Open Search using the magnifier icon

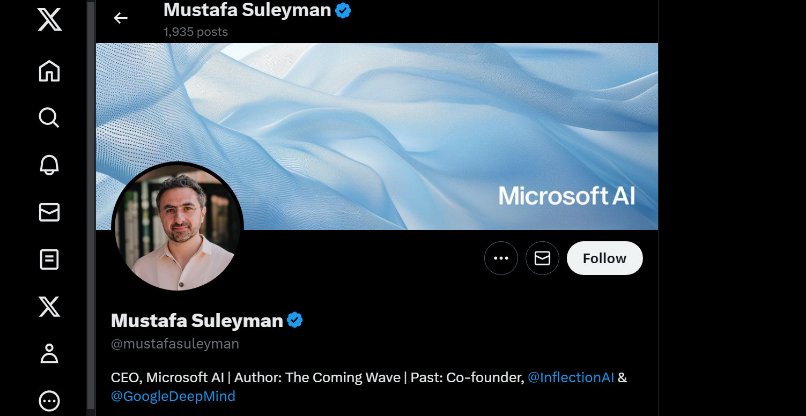[x=49, y=118]
